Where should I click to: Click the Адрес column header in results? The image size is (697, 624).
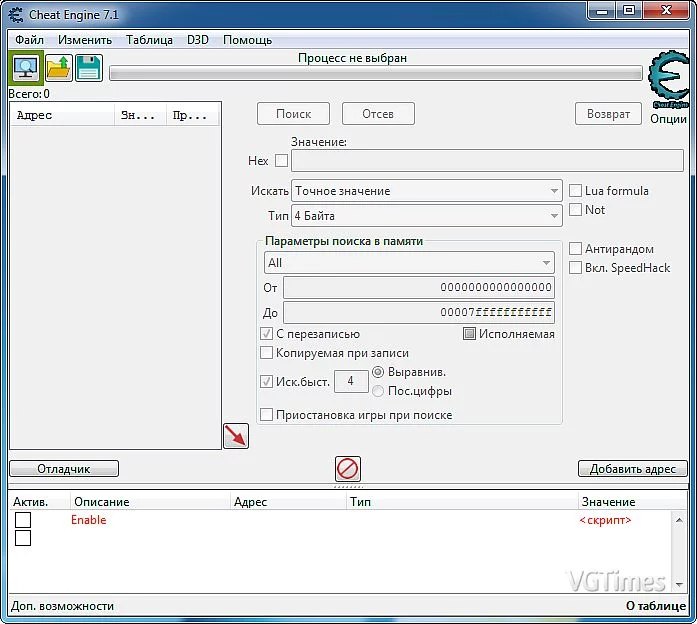[x=62, y=115]
